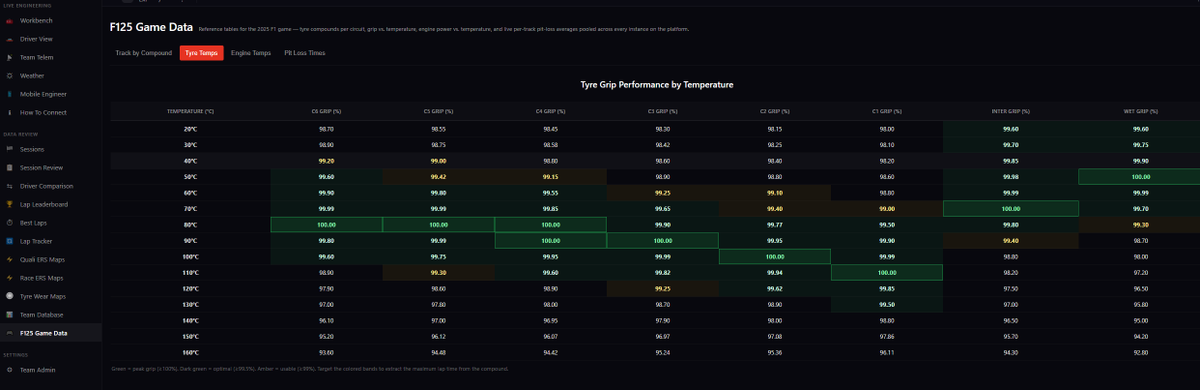Switch to Track by Compound tab

143,53
